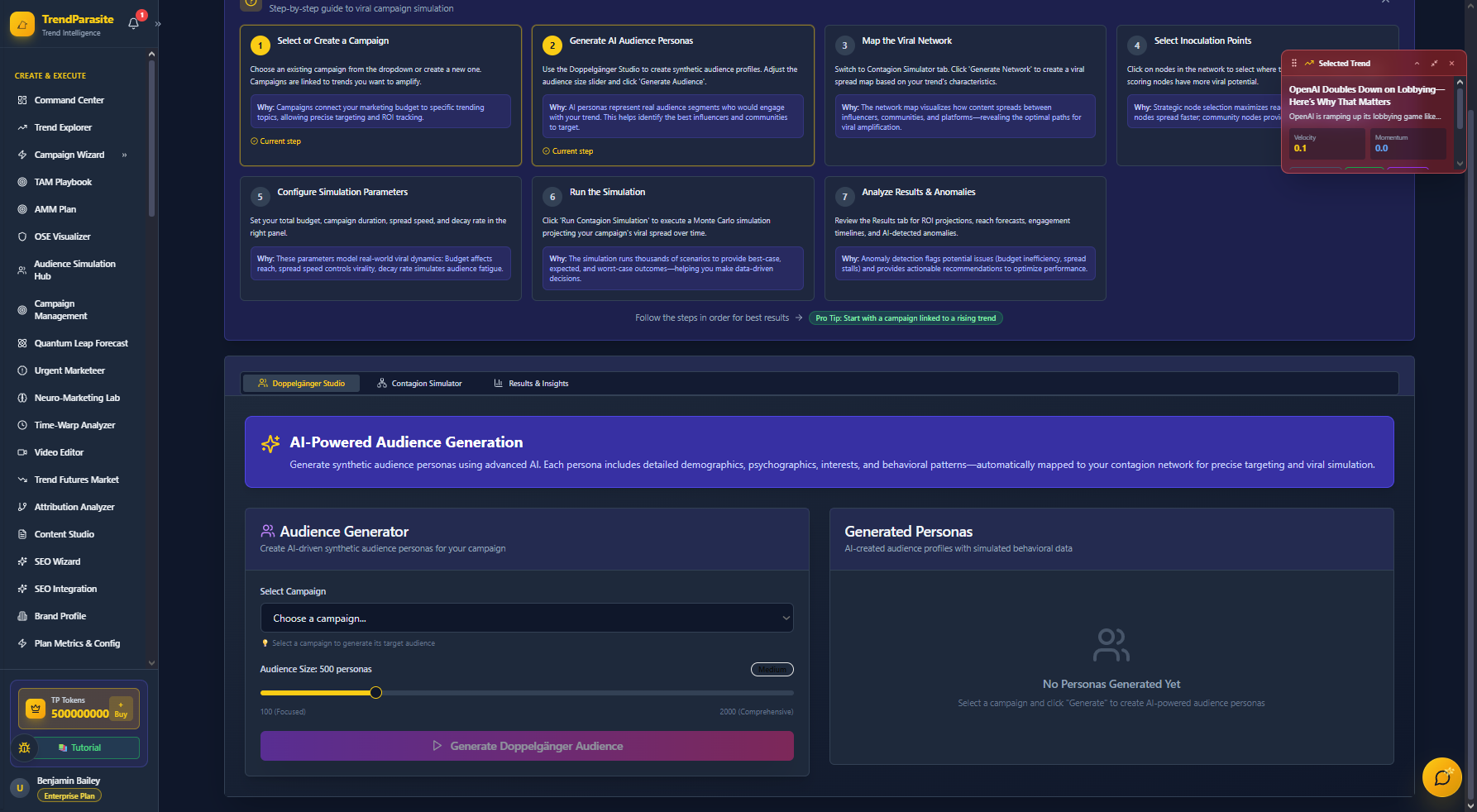Viewport: 1477px width, 812px height.
Task: Minimize Selected Trend widget with shrink icon
Action: click(x=1434, y=63)
